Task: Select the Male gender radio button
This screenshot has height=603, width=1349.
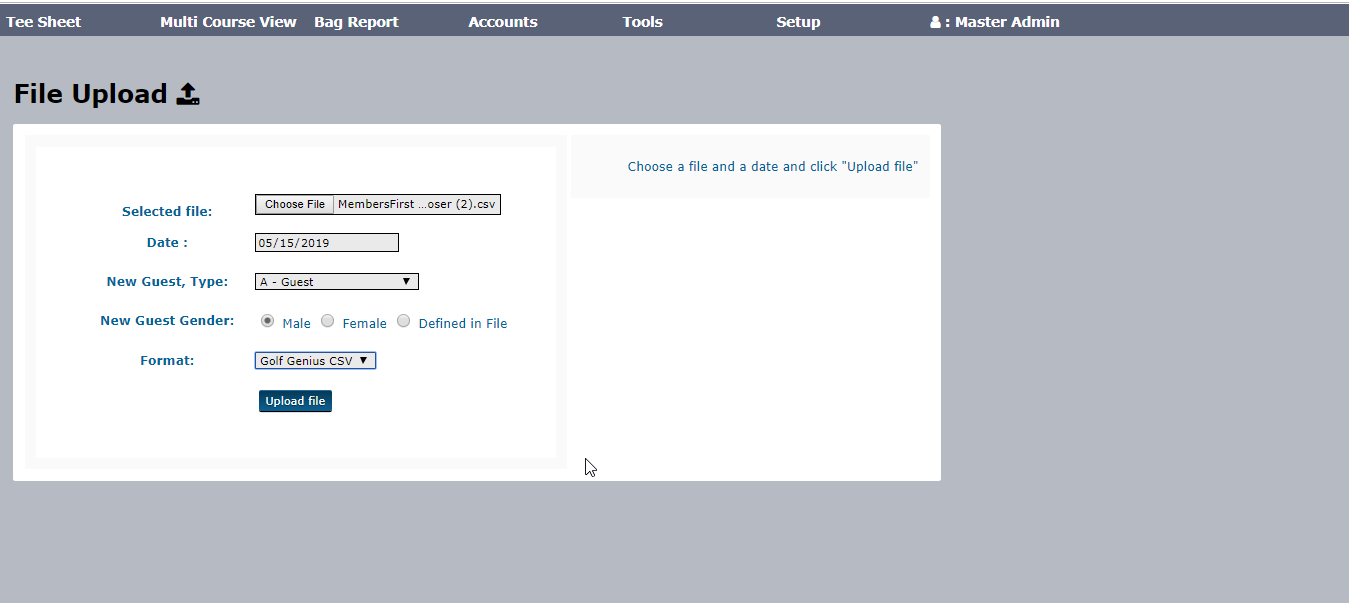Action: point(267,321)
